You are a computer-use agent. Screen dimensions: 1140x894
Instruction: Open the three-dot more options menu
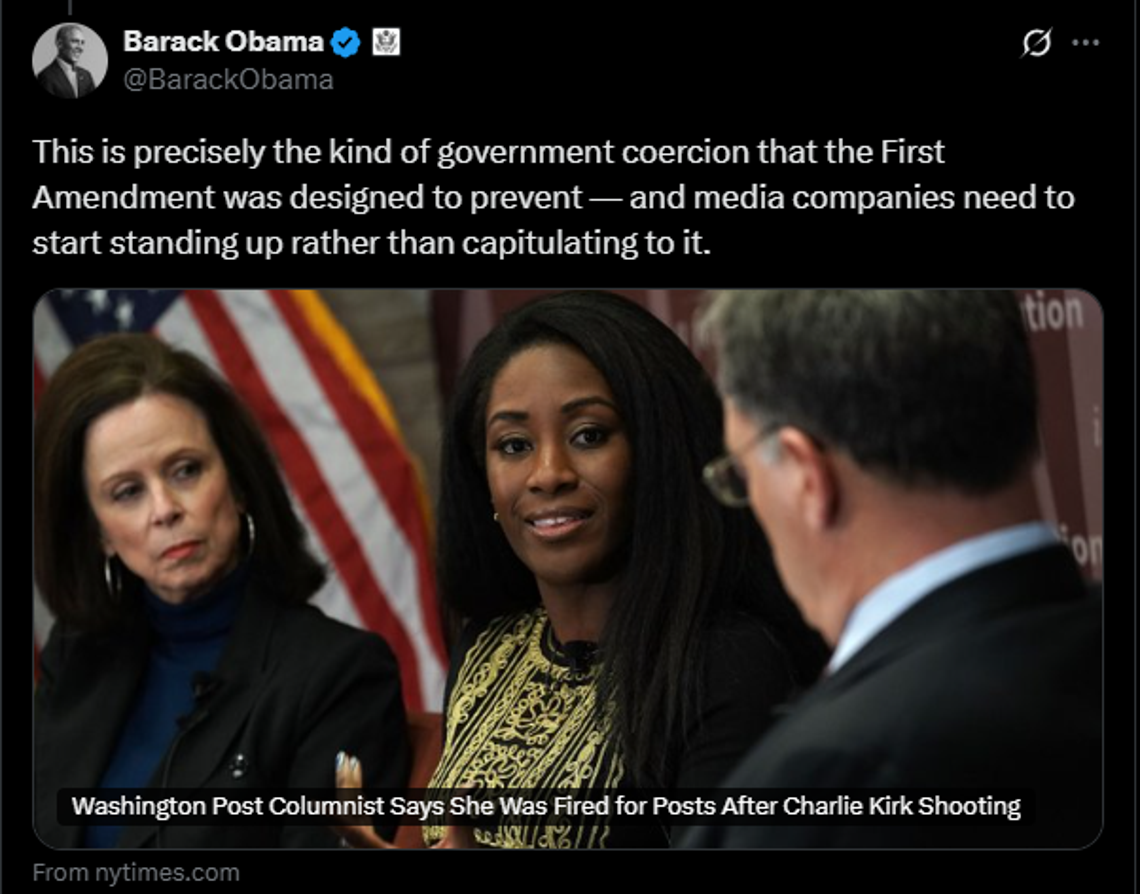[x=1085, y=42]
